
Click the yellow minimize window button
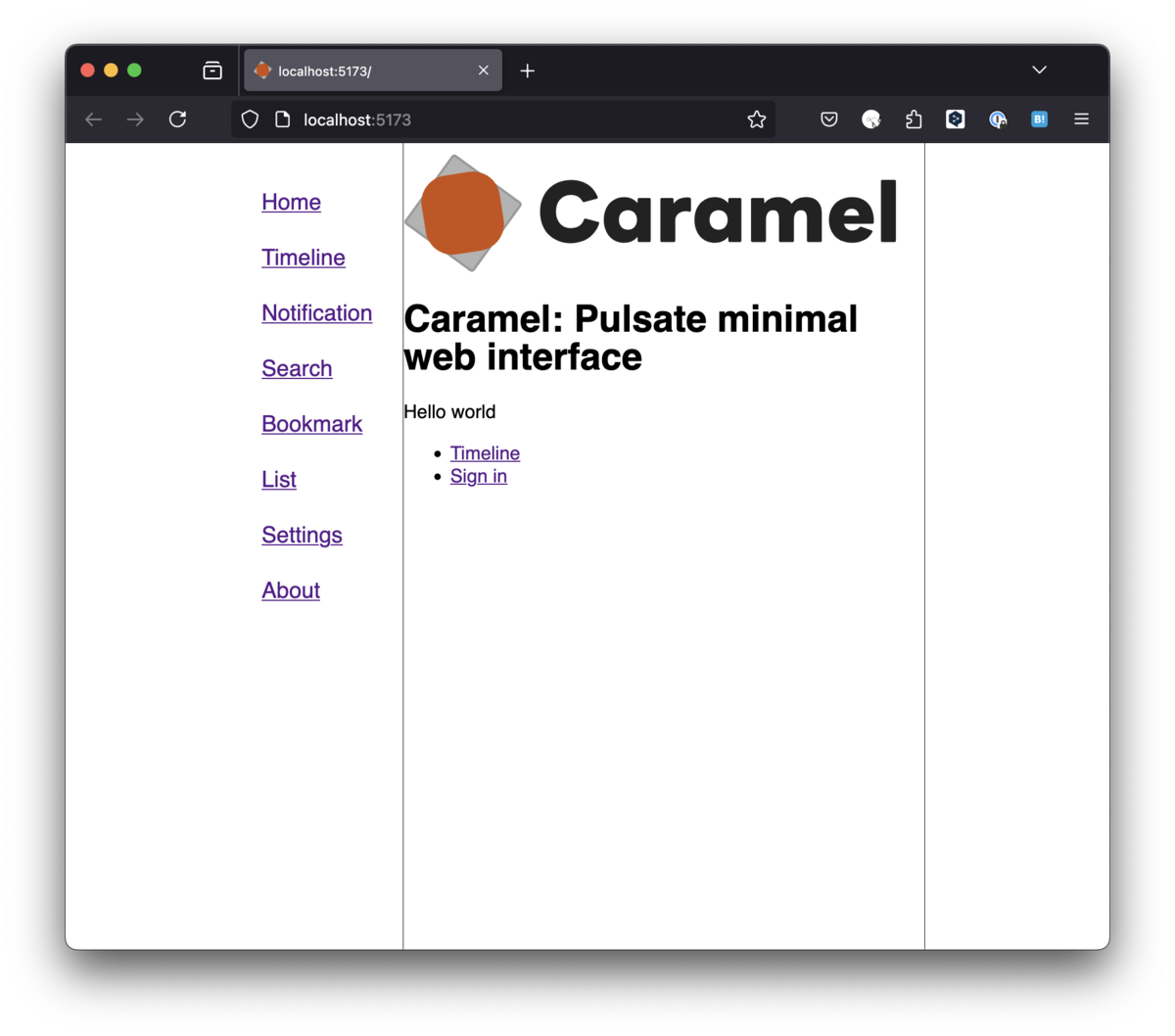coord(111,71)
